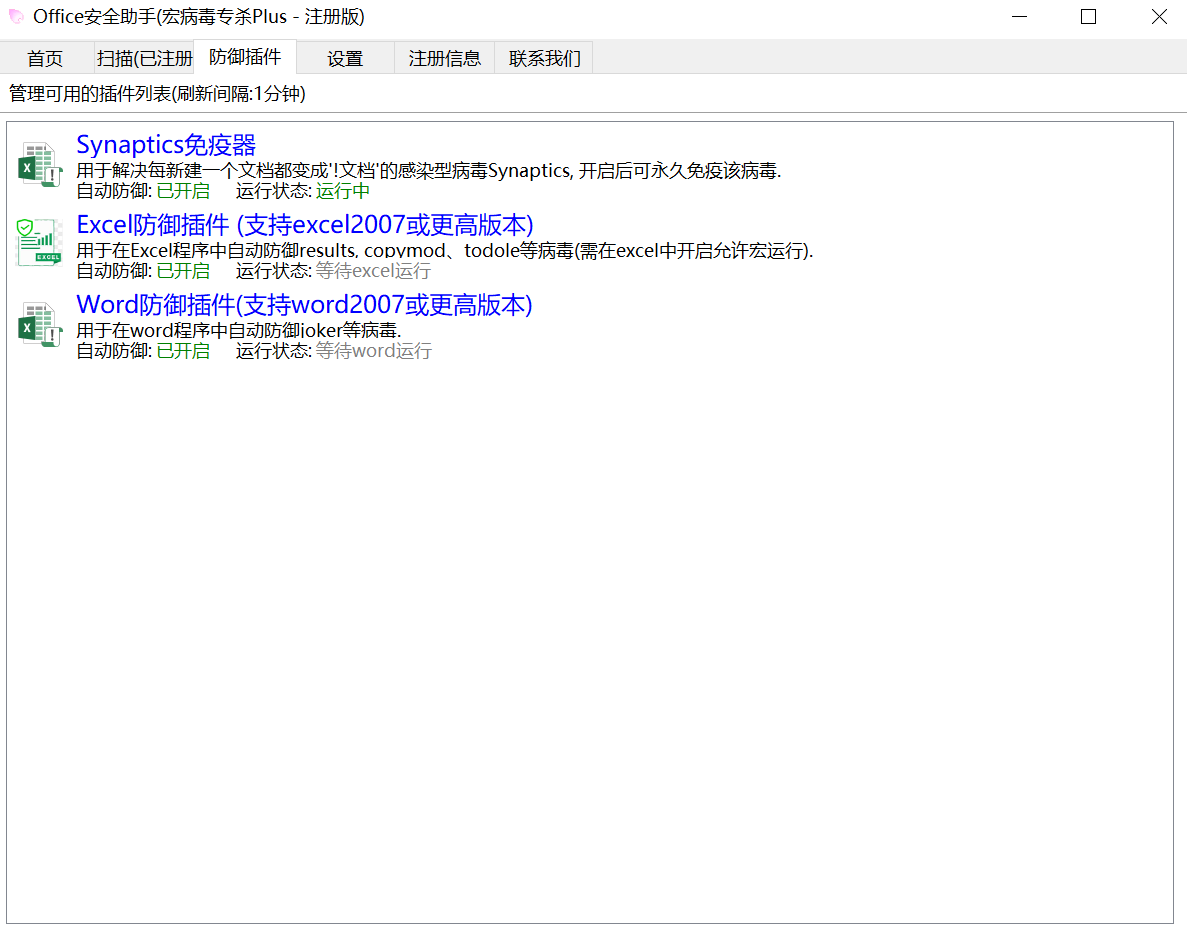
Task: Minimize the Office安全助手 window
Action: pos(1020,17)
